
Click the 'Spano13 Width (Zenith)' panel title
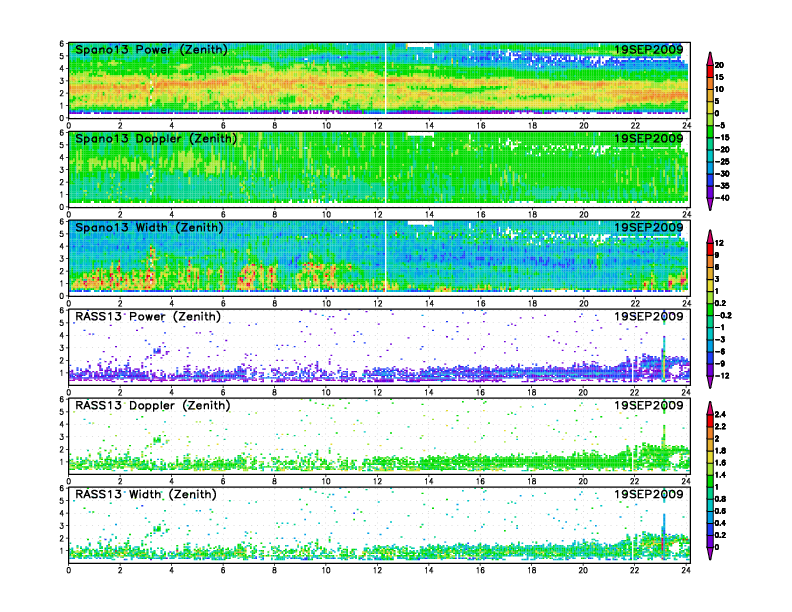tap(149, 228)
